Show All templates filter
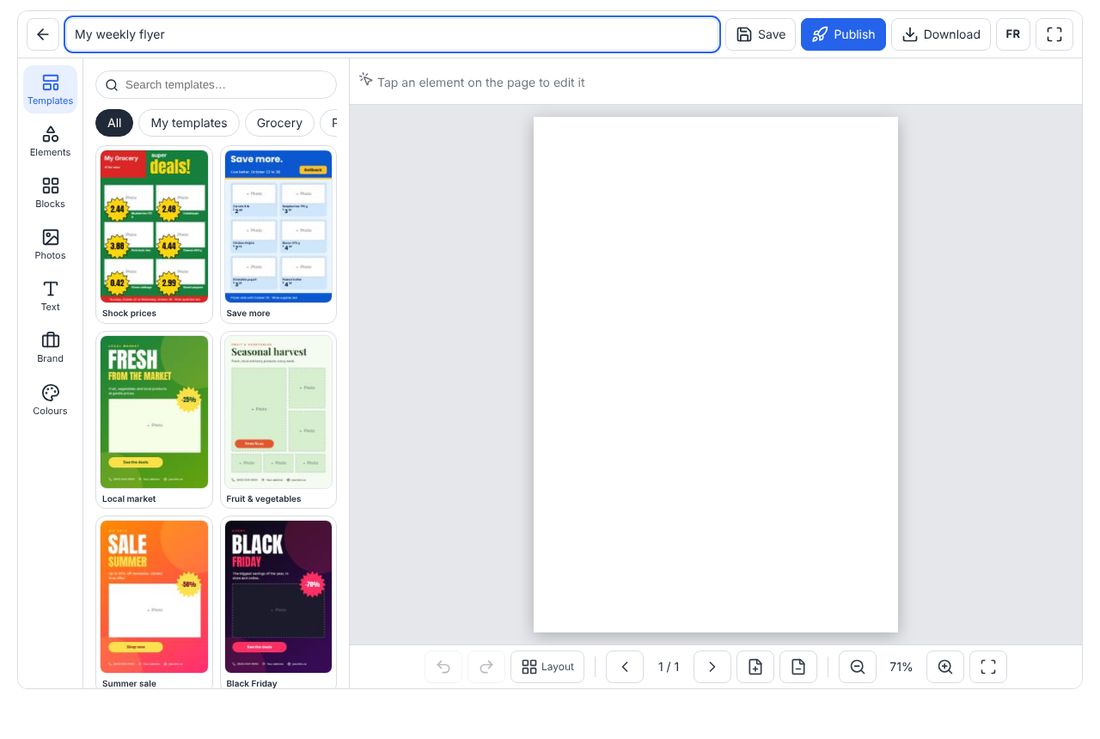 [114, 123]
